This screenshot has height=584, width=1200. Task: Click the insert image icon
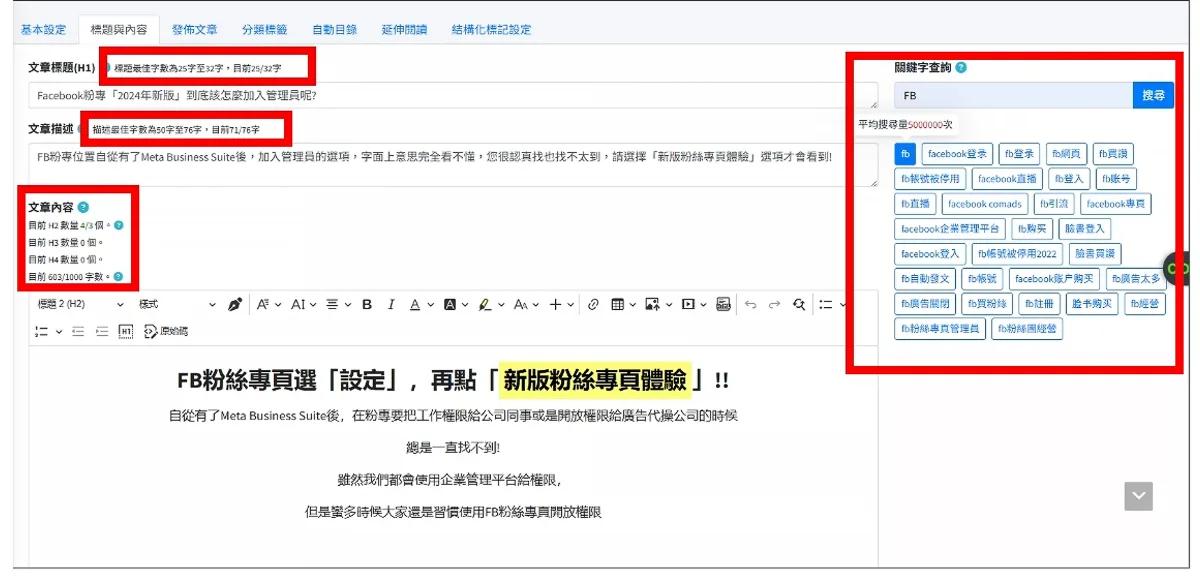(653, 305)
